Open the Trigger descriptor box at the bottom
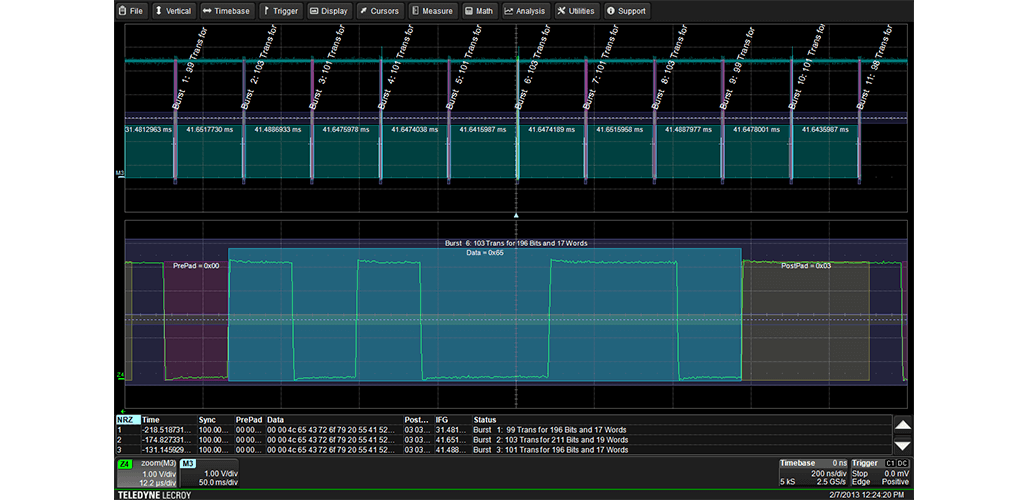The height and width of the screenshot is (500, 1028). [x=882, y=473]
